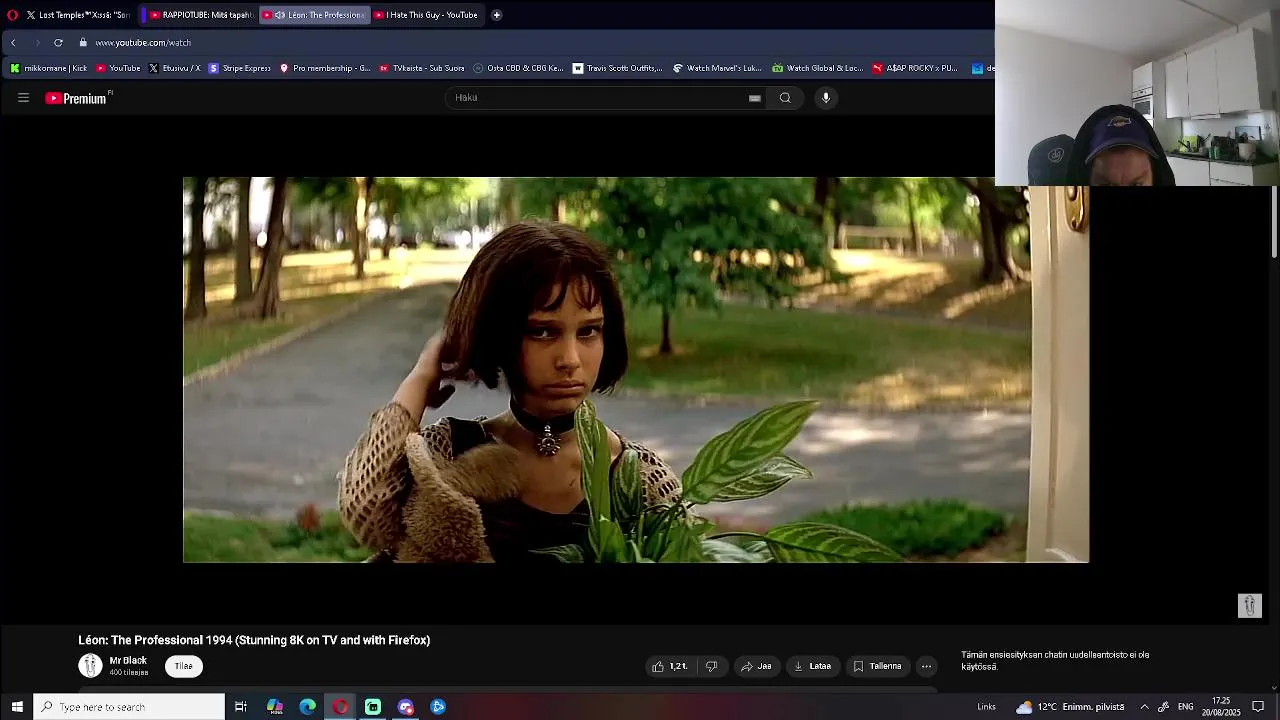Open the Etusivu / X bookmark
Screen dimensions: 1280x720
(174, 68)
